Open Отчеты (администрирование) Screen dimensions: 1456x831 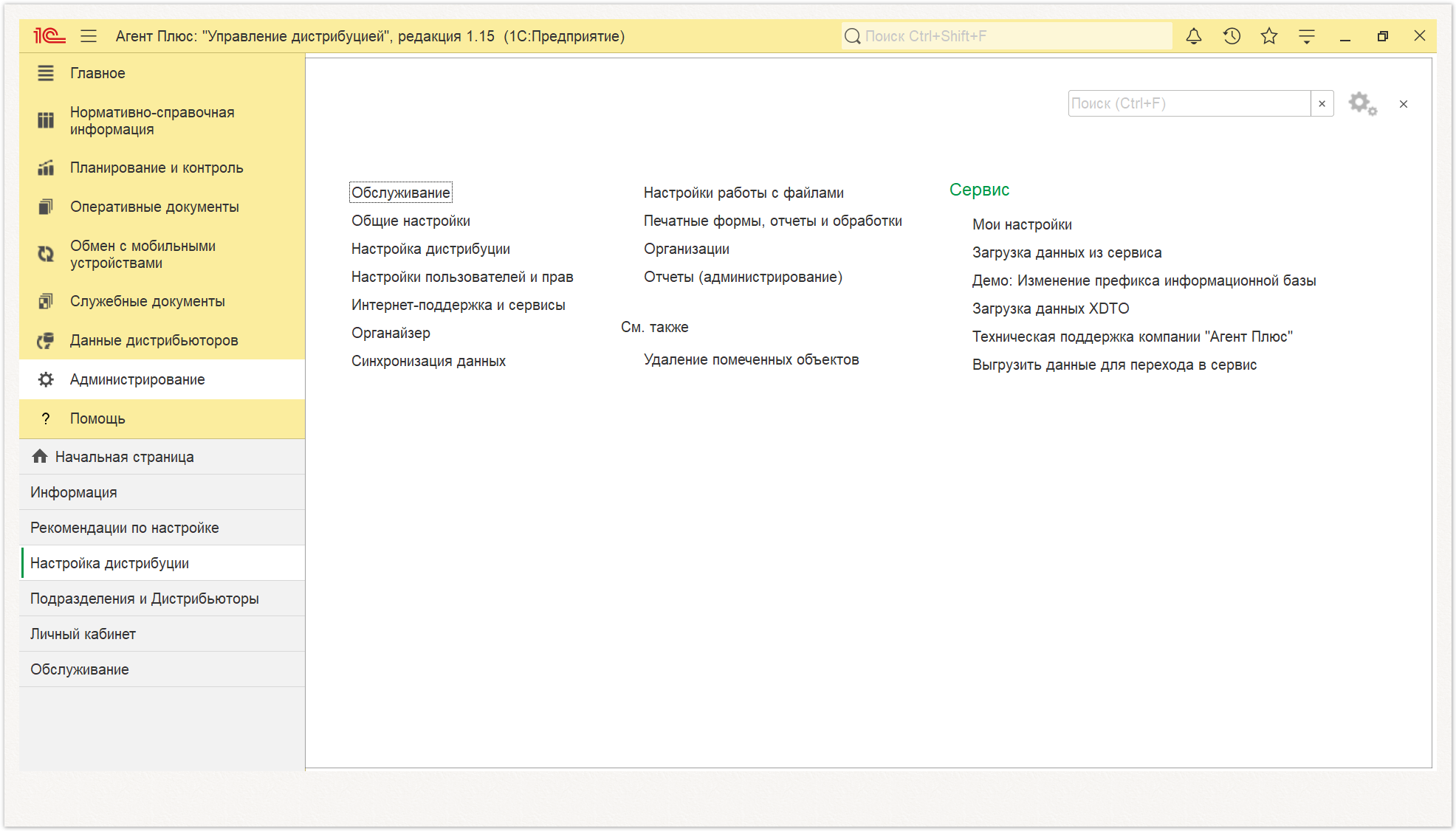(x=743, y=277)
